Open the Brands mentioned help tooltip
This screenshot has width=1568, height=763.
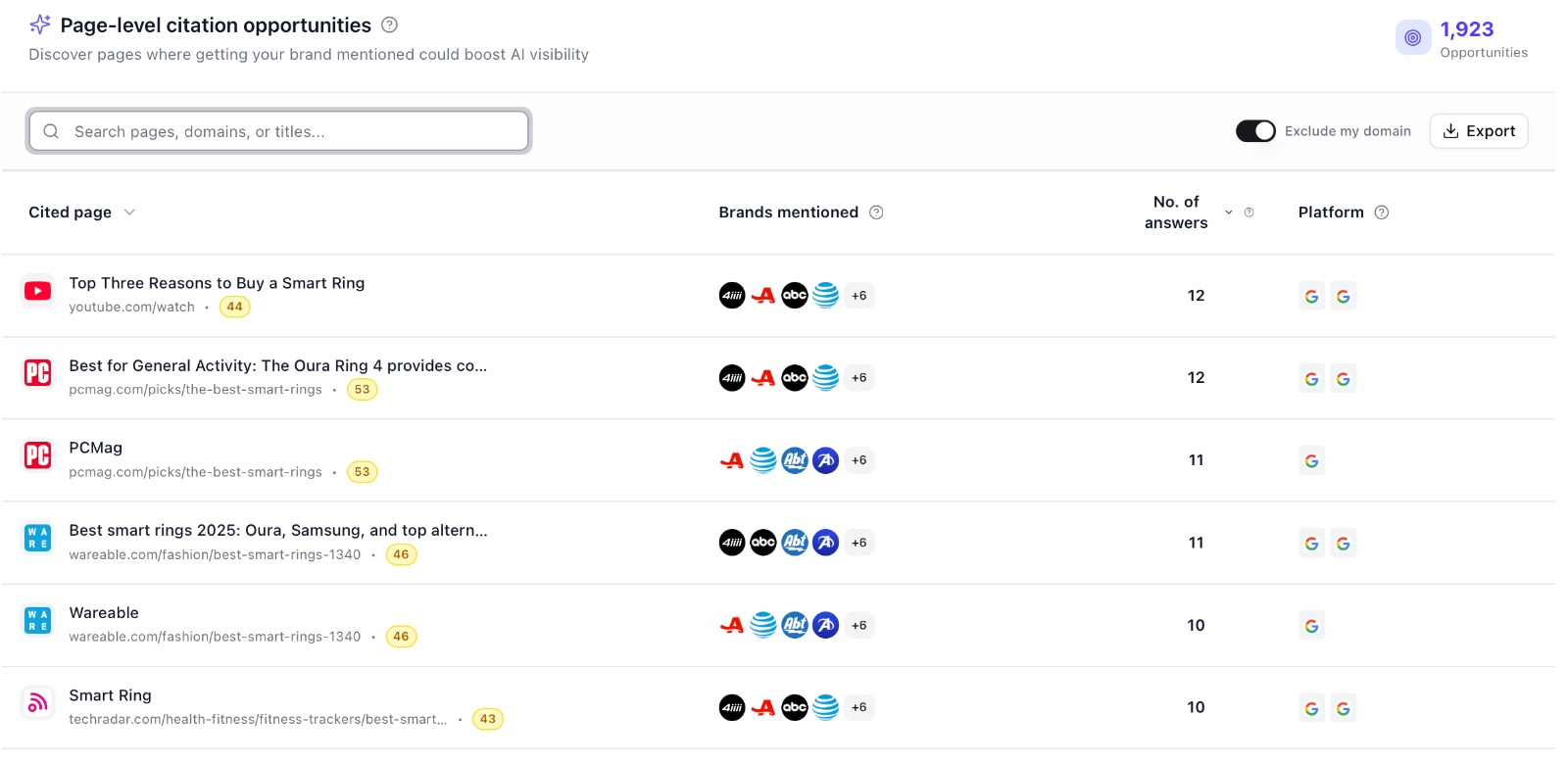(876, 212)
